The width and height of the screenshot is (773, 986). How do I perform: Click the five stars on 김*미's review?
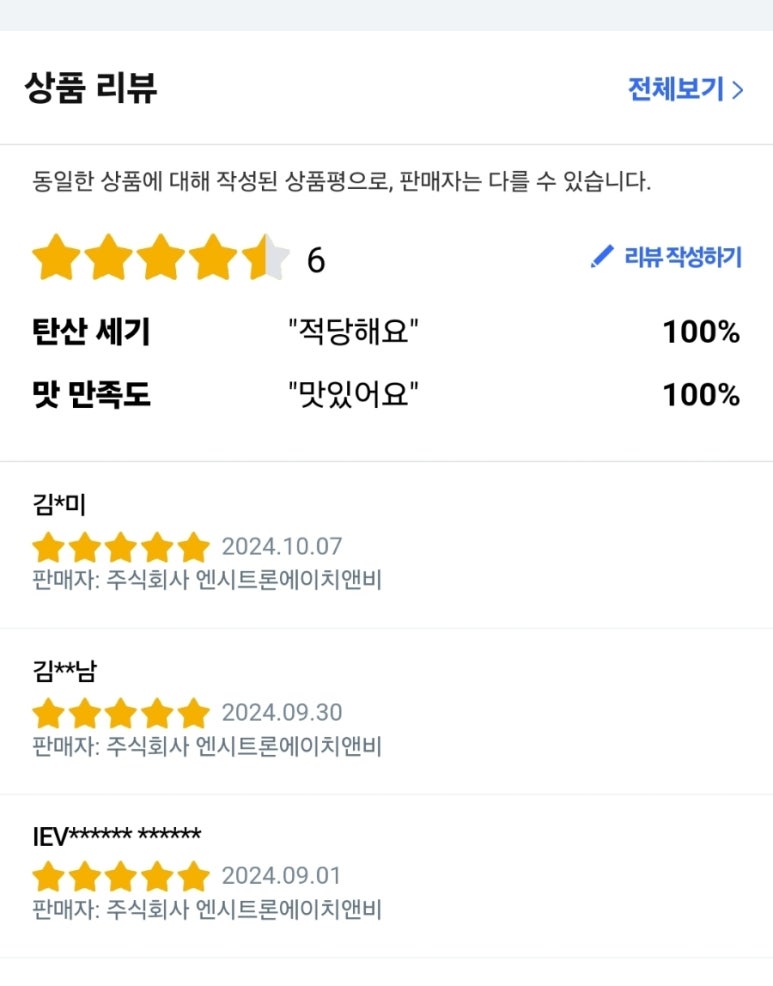pos(121,547)
